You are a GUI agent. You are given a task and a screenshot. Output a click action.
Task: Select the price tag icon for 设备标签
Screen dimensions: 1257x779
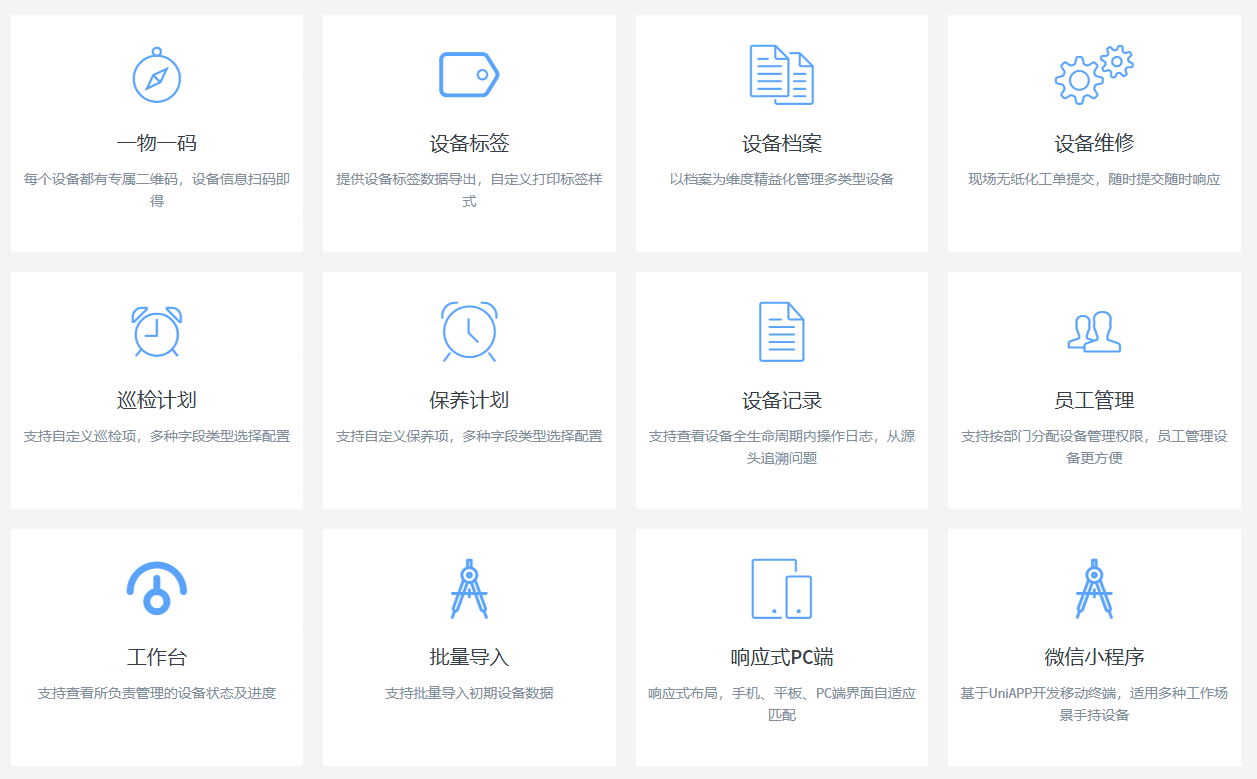468,75
